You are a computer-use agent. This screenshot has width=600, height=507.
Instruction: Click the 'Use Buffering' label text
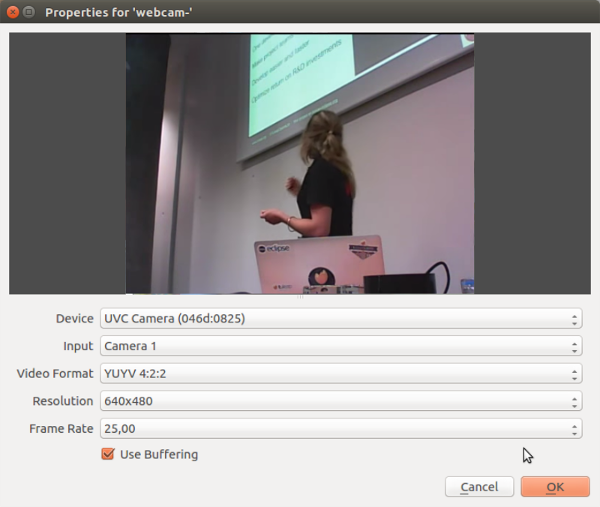(x=159, y=455)
